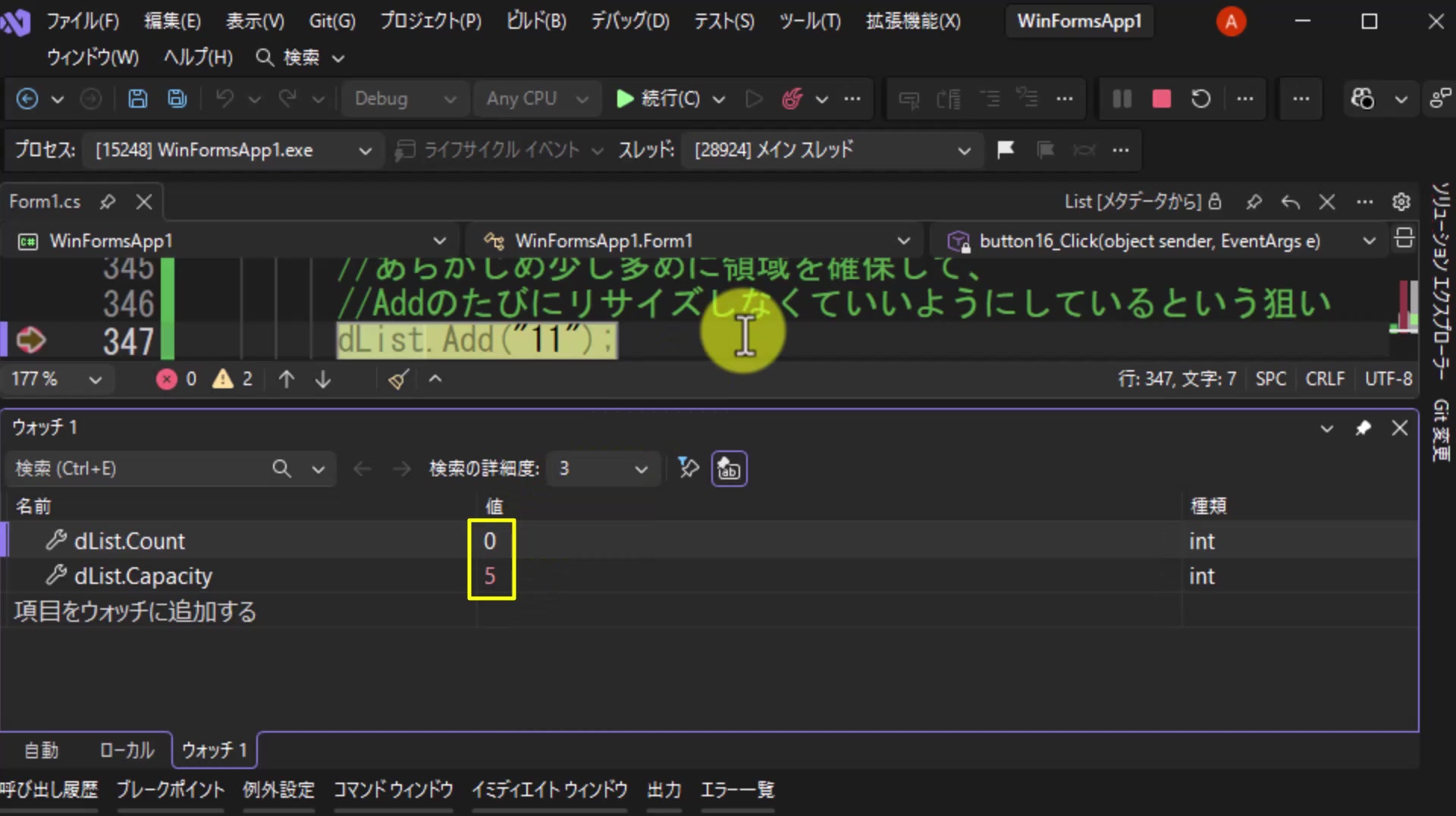Select the dList.Capacity watch row
Image resolution: width=1456 pixels, height=816 pixels.
[x=709, y=576]
